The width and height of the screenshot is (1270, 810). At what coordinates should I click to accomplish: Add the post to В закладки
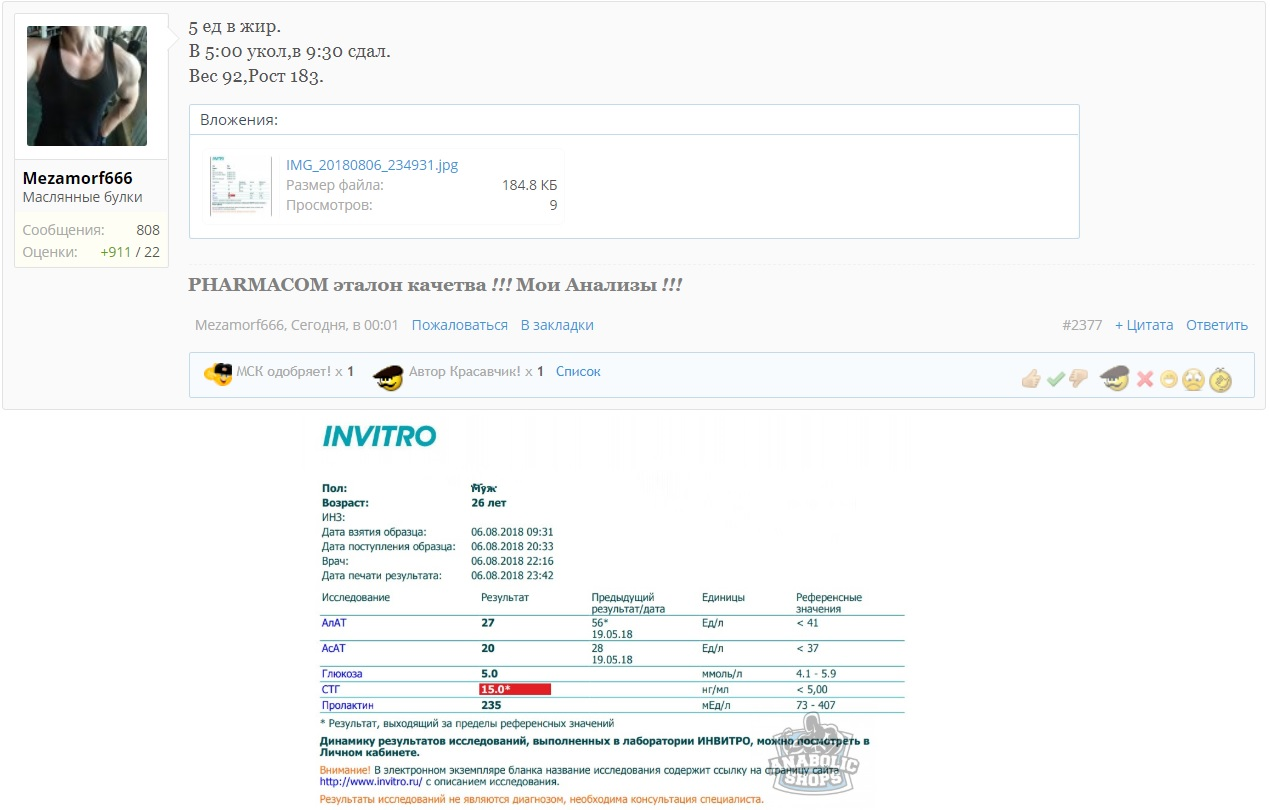pyautogui.click(x=557, y=325)
